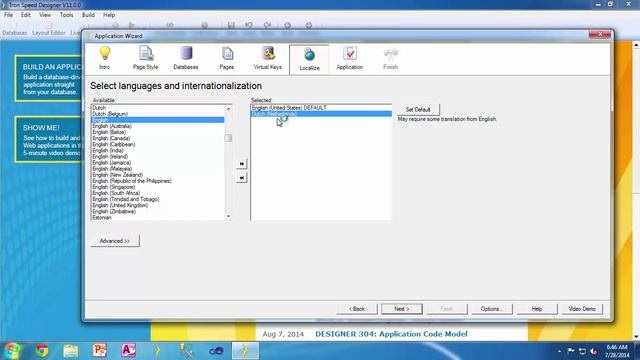Click the Set Default button
The width and height of the screenshot is (640, 360).
pos(418,109)
